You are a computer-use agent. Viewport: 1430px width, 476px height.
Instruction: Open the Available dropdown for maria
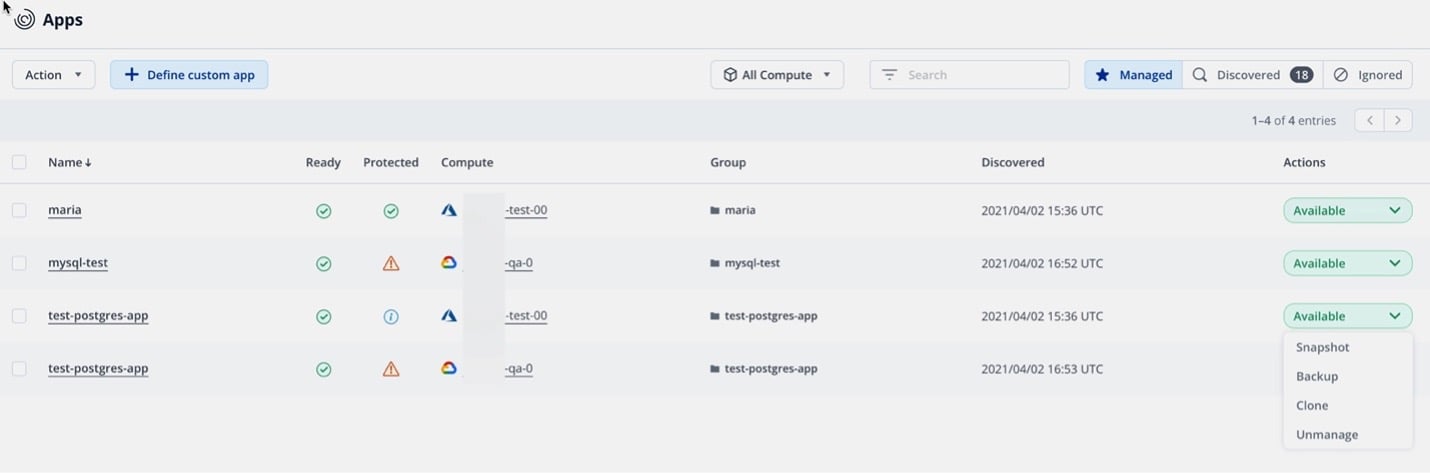(x=1347, y=211)
